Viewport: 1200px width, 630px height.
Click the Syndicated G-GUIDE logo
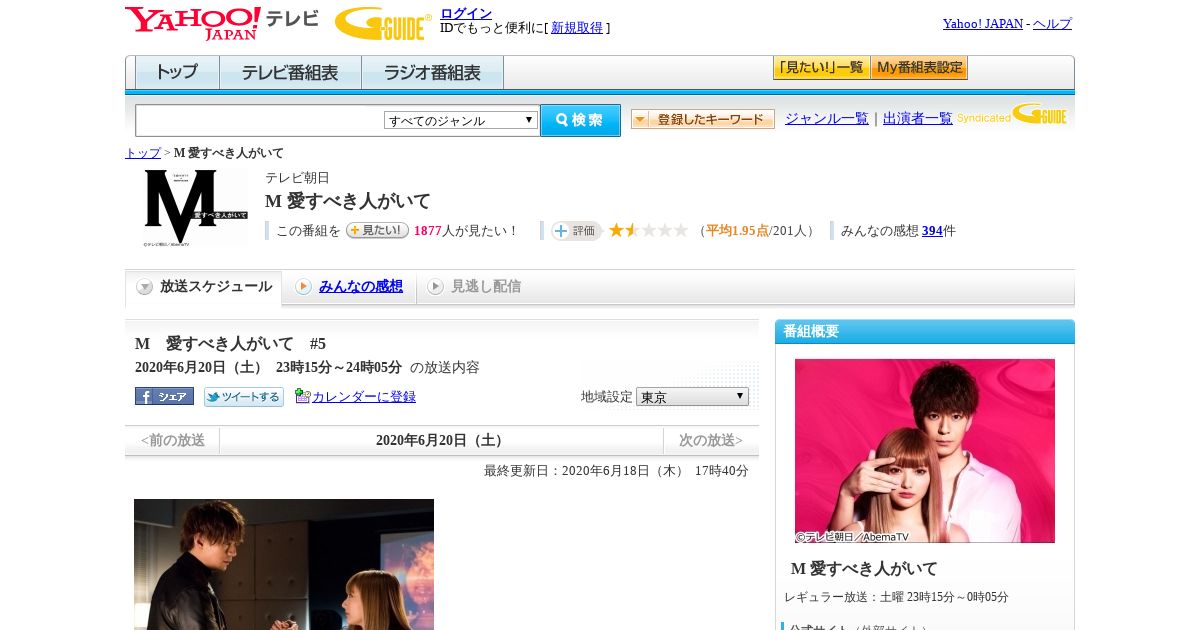coord(1012,115)
